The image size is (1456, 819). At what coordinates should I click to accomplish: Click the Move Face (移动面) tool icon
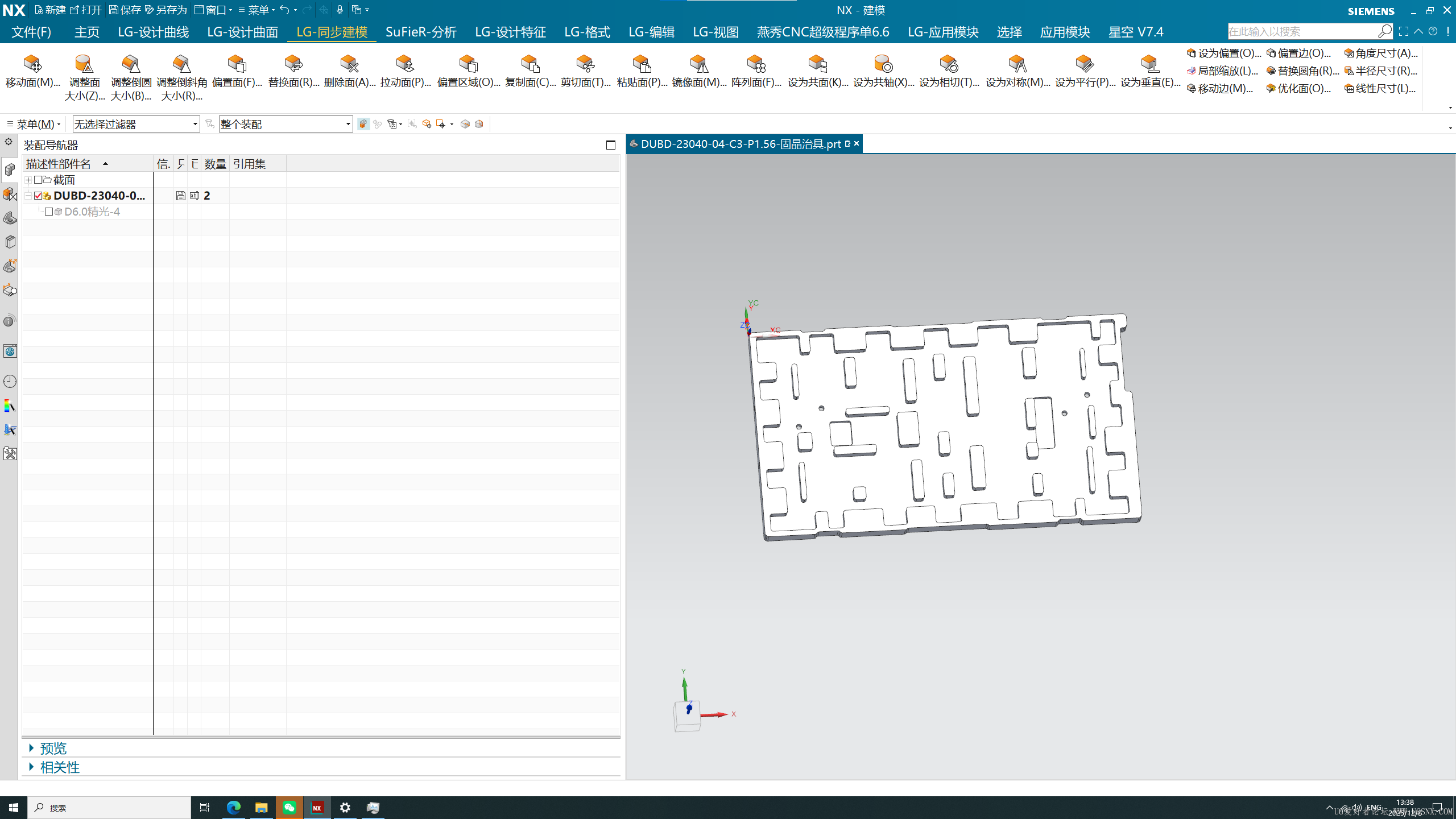32,64
